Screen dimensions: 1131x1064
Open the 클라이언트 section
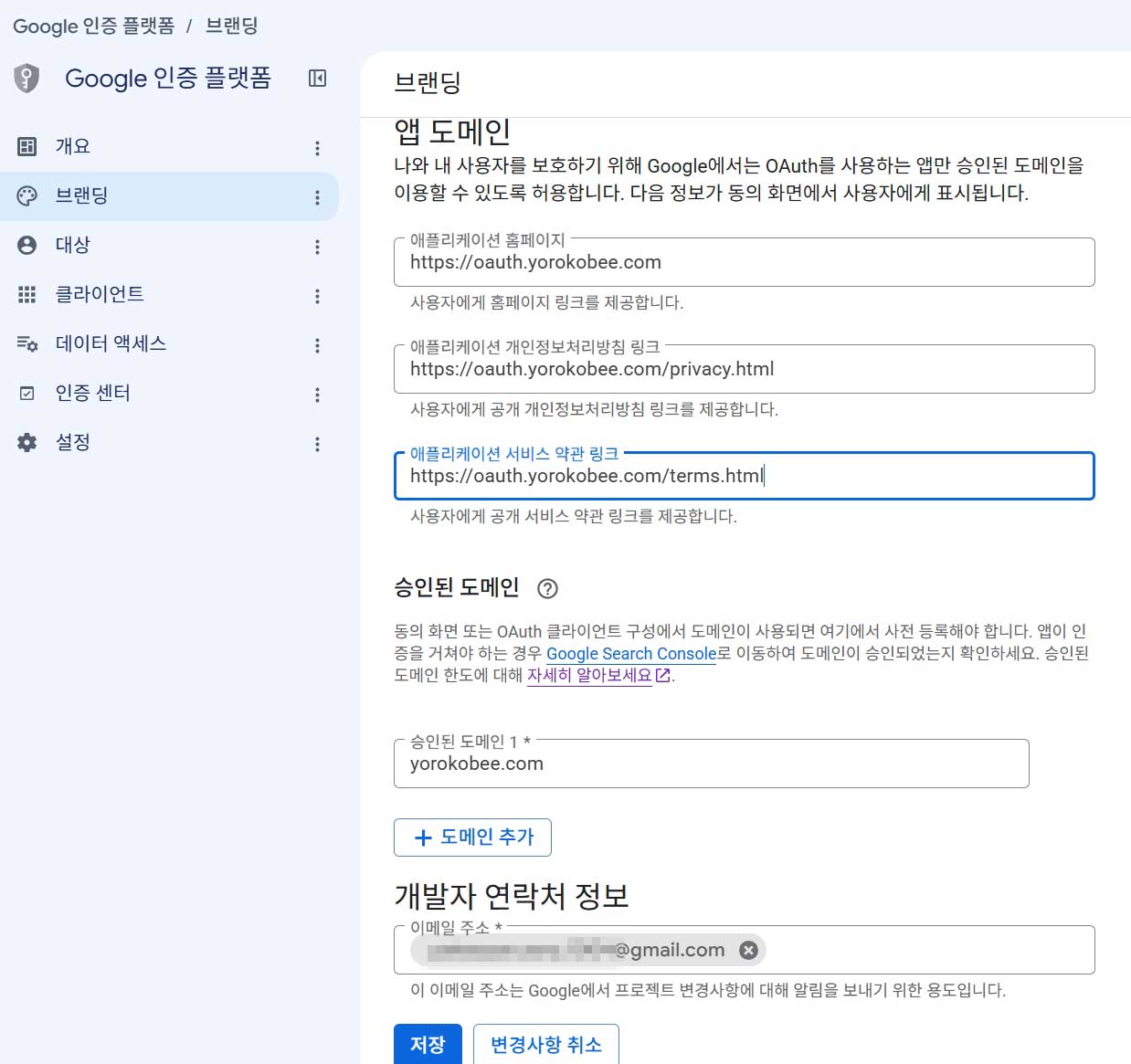click(x=169, y=294)
